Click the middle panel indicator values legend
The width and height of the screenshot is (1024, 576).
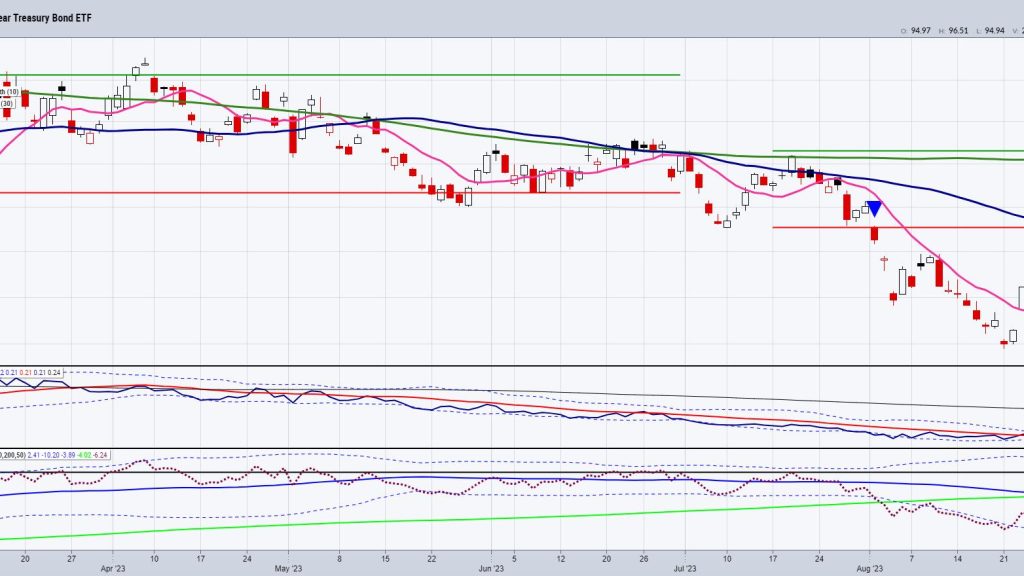[x=32, y=373]
